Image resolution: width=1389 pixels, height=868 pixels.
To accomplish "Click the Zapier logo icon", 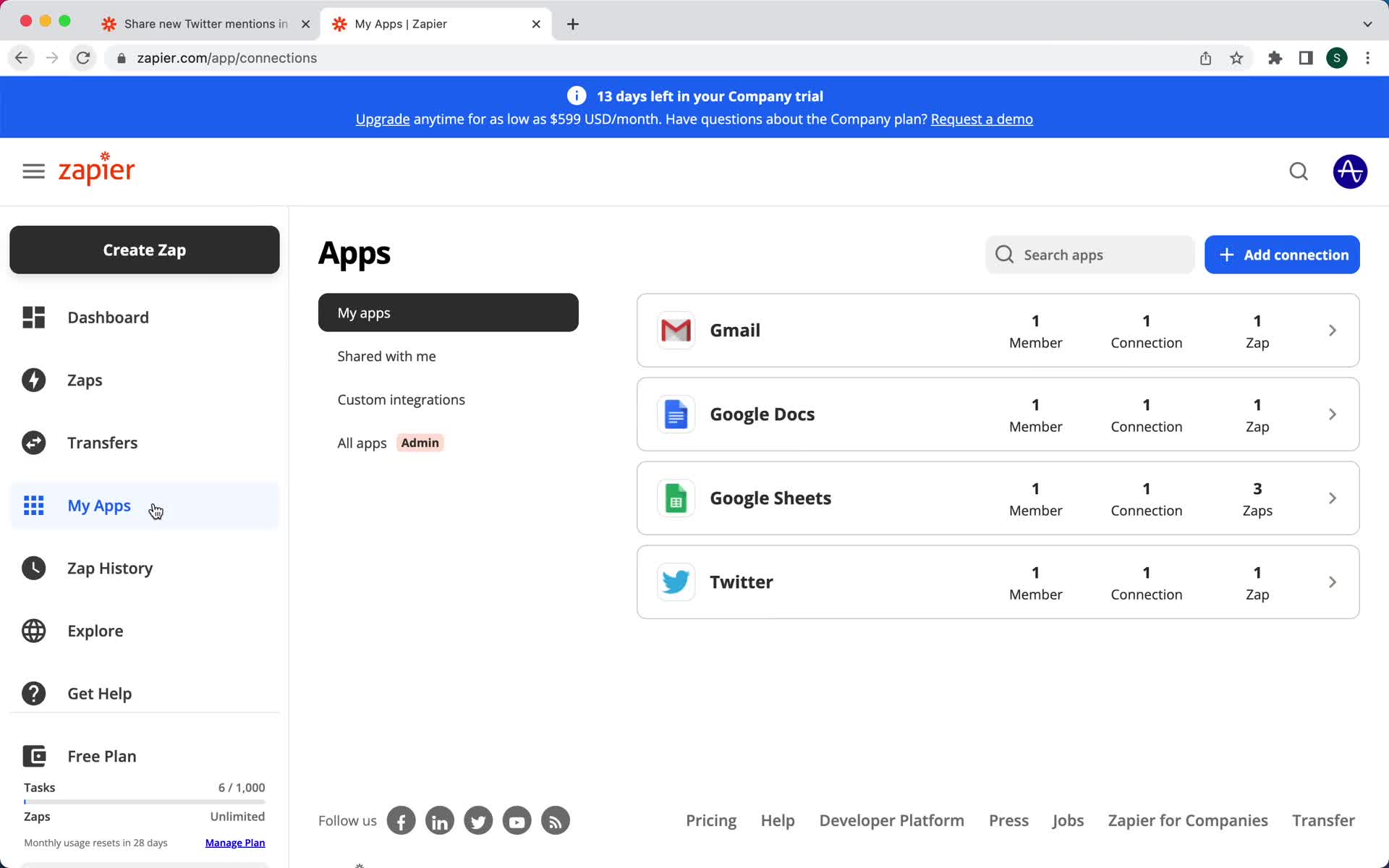I will click(x=96, y=170).
